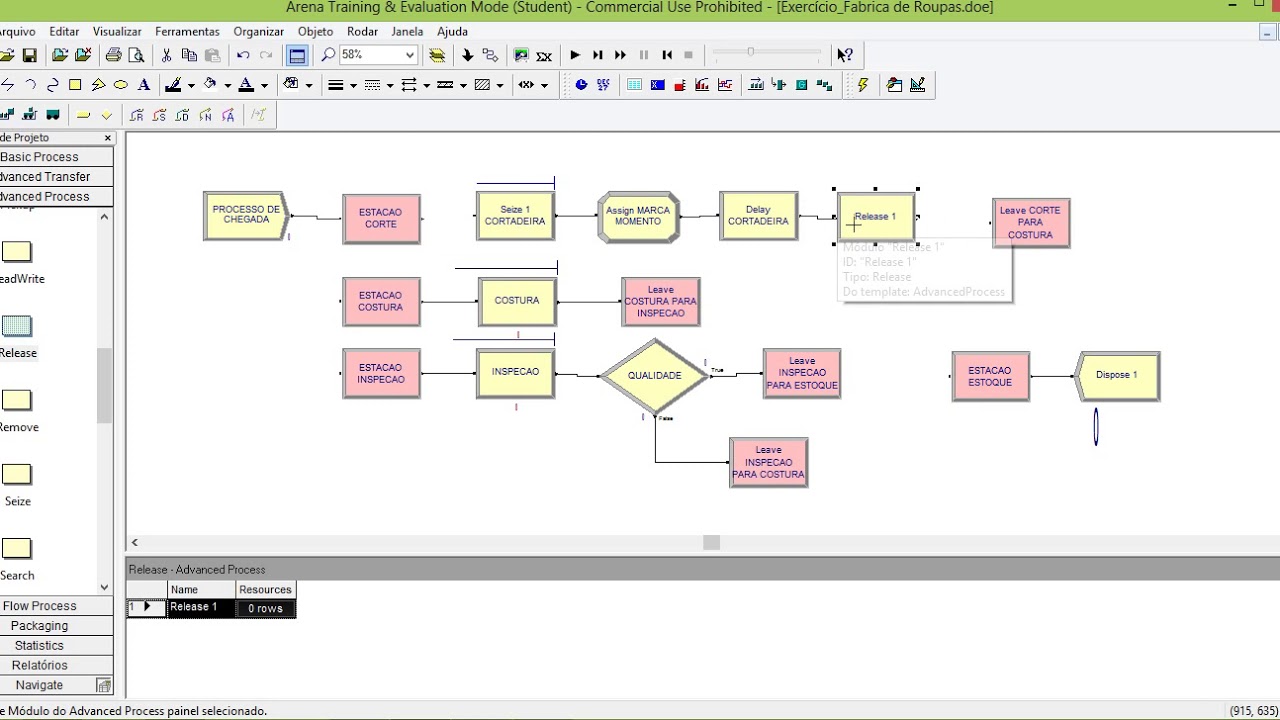Viewport: 1280px width, 720px height.
Task: Open the Flow Process panel
Action: [x=56, y=606]
